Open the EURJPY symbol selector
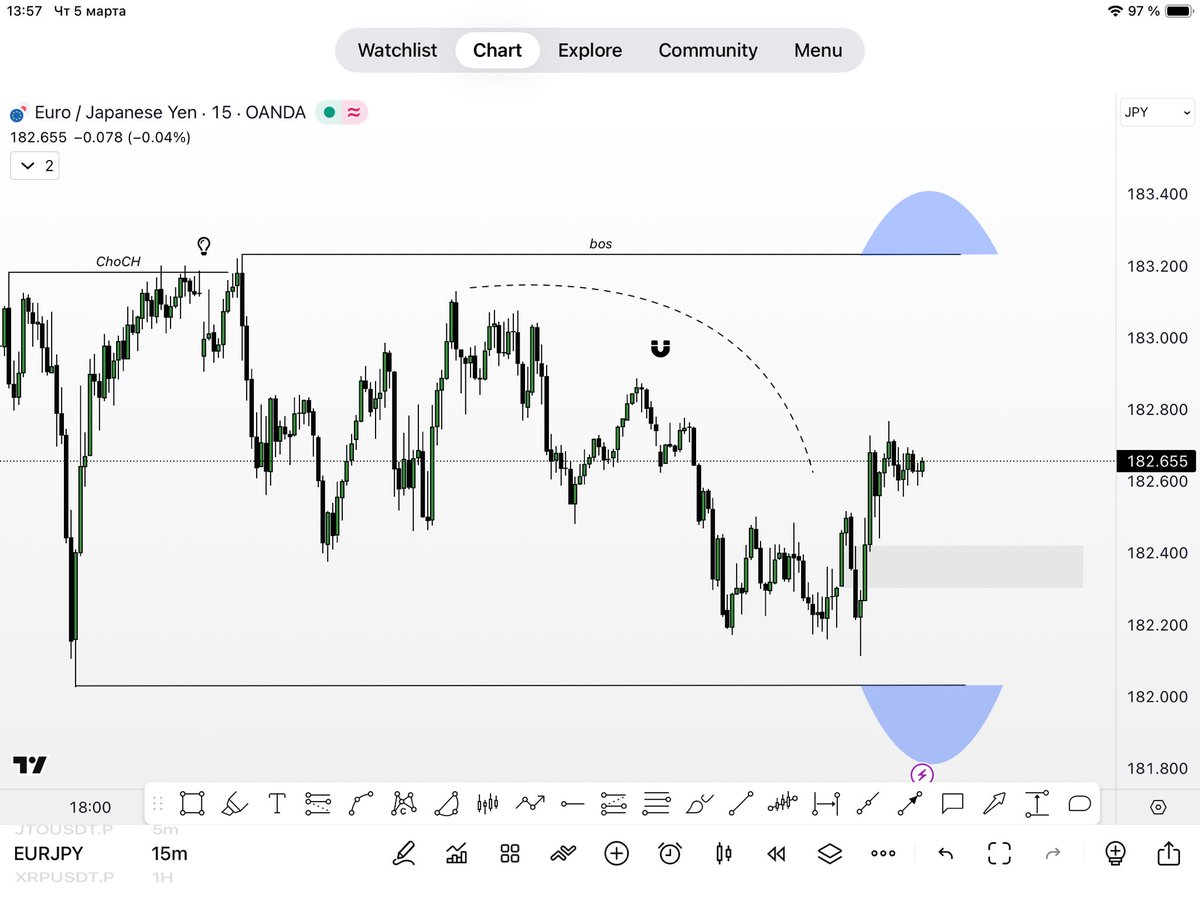 [x=48, y=854]
